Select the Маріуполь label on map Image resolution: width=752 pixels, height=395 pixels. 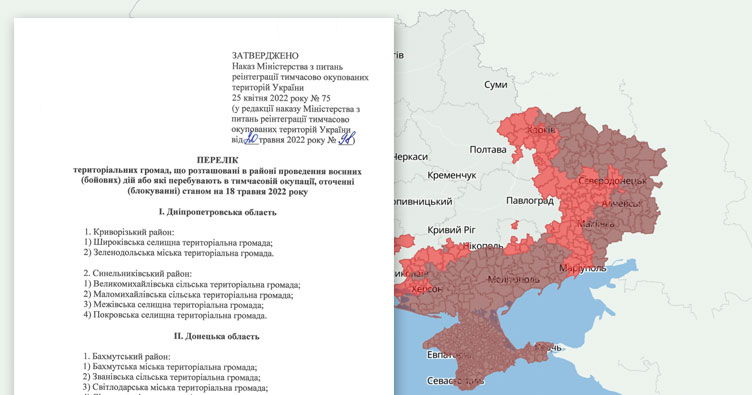[x=583, y=268]
